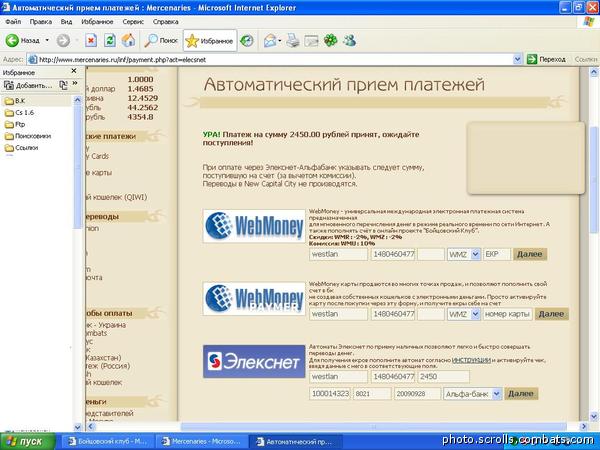Switch to Mercenaries - Microso... taskbar window
The height and width of the screenshot is (450, 600).
pyautogui.click(x=202, y=442)
